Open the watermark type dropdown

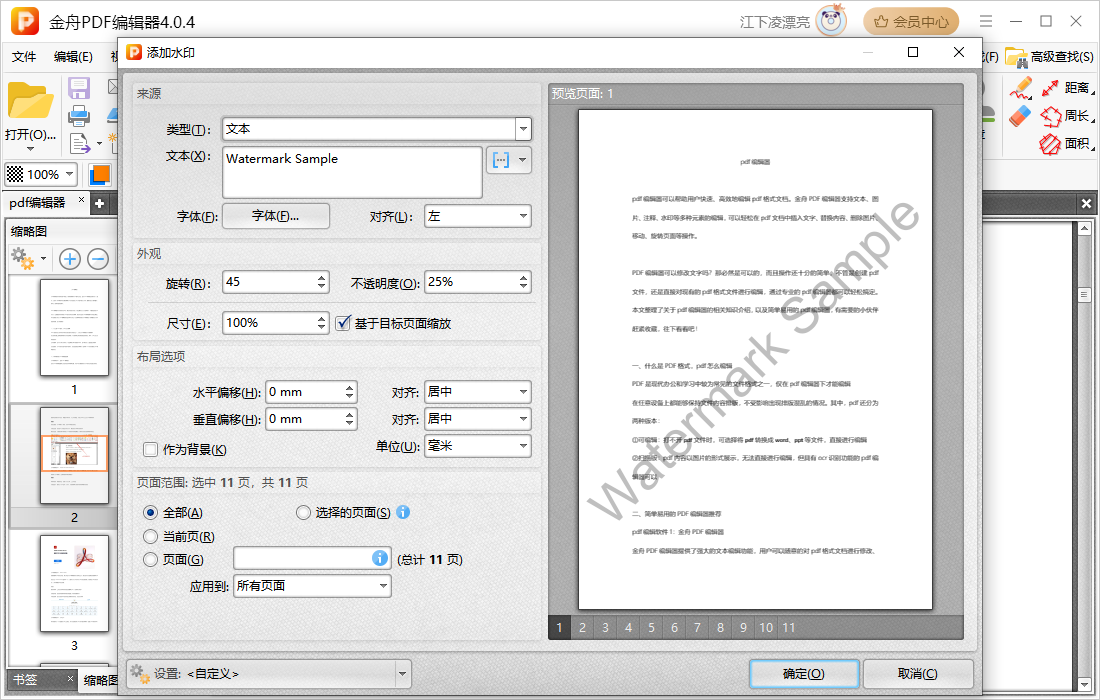[x=377, y=129]
